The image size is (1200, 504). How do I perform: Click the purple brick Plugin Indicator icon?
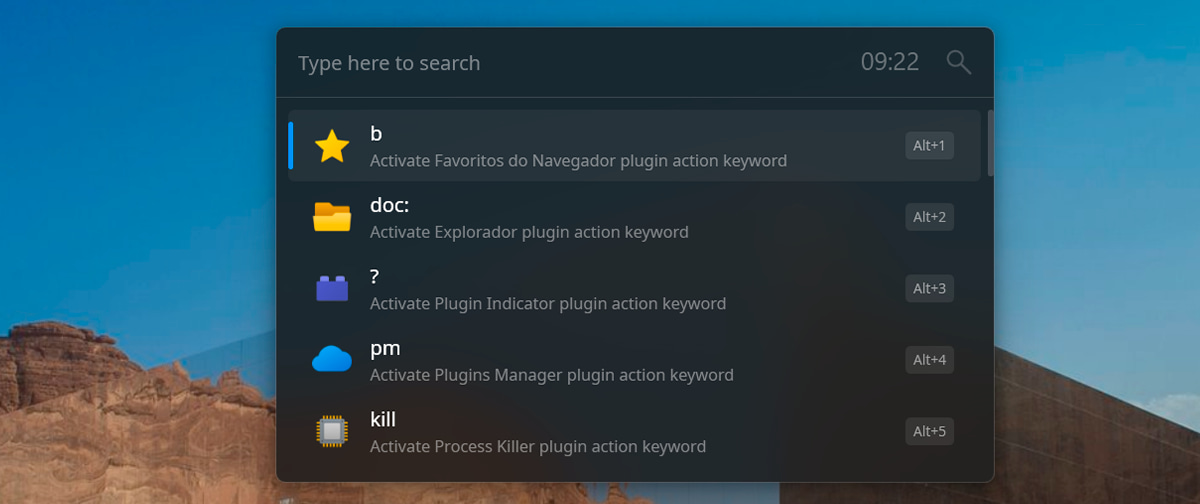[332, 289]
